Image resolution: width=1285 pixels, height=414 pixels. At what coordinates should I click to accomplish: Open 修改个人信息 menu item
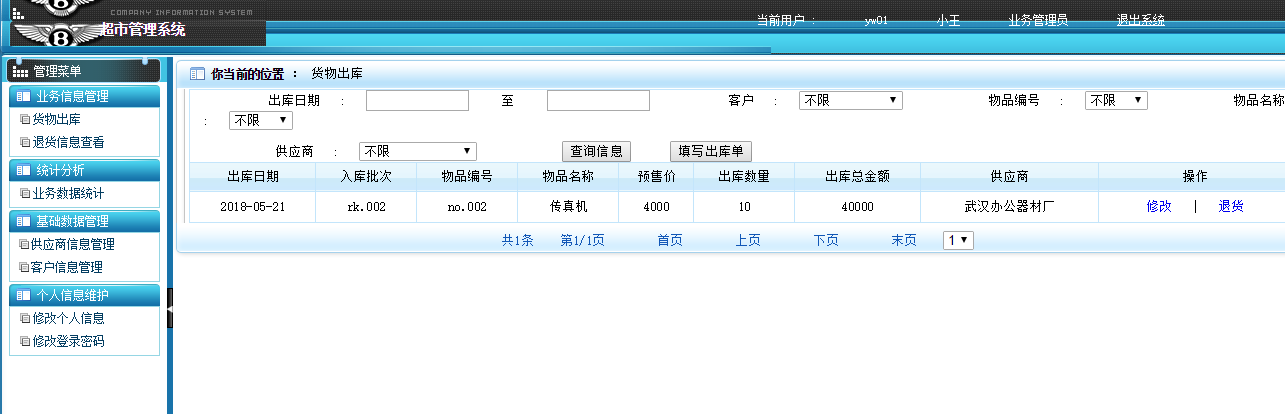point(68,319)
